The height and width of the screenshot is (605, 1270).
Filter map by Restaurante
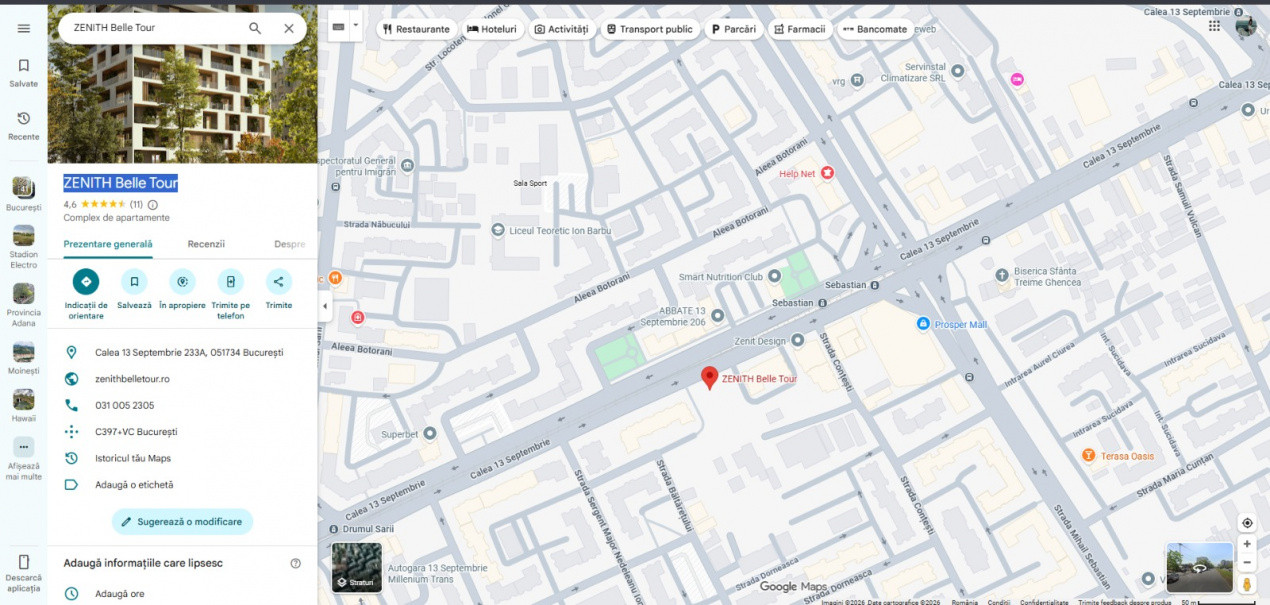(x=415, y=29)
